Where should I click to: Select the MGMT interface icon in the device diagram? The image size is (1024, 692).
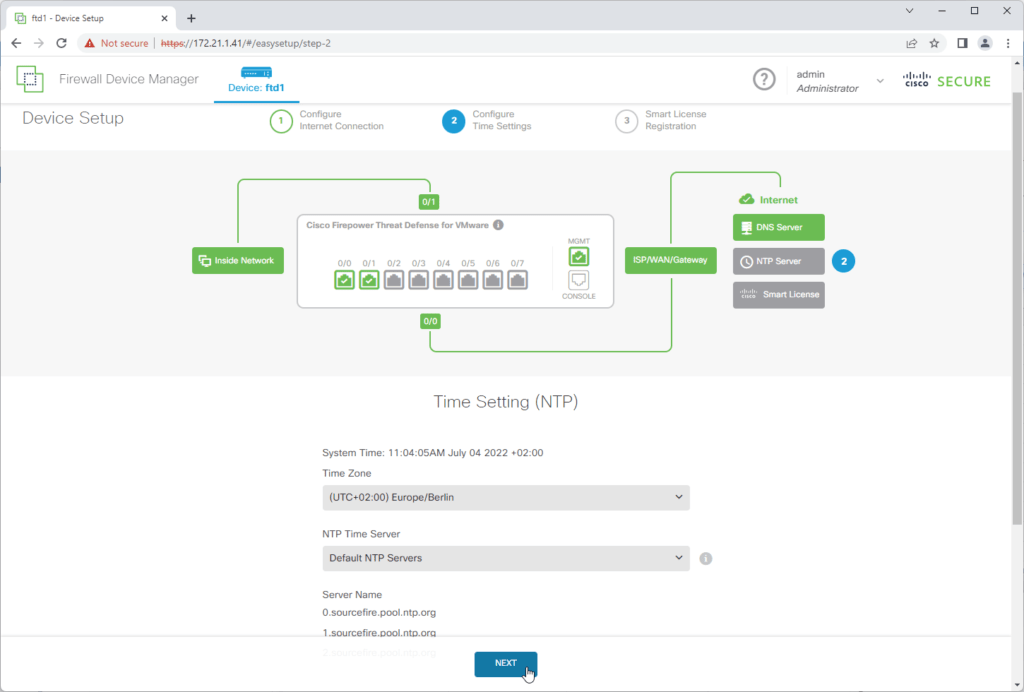[x=579, y=257]
